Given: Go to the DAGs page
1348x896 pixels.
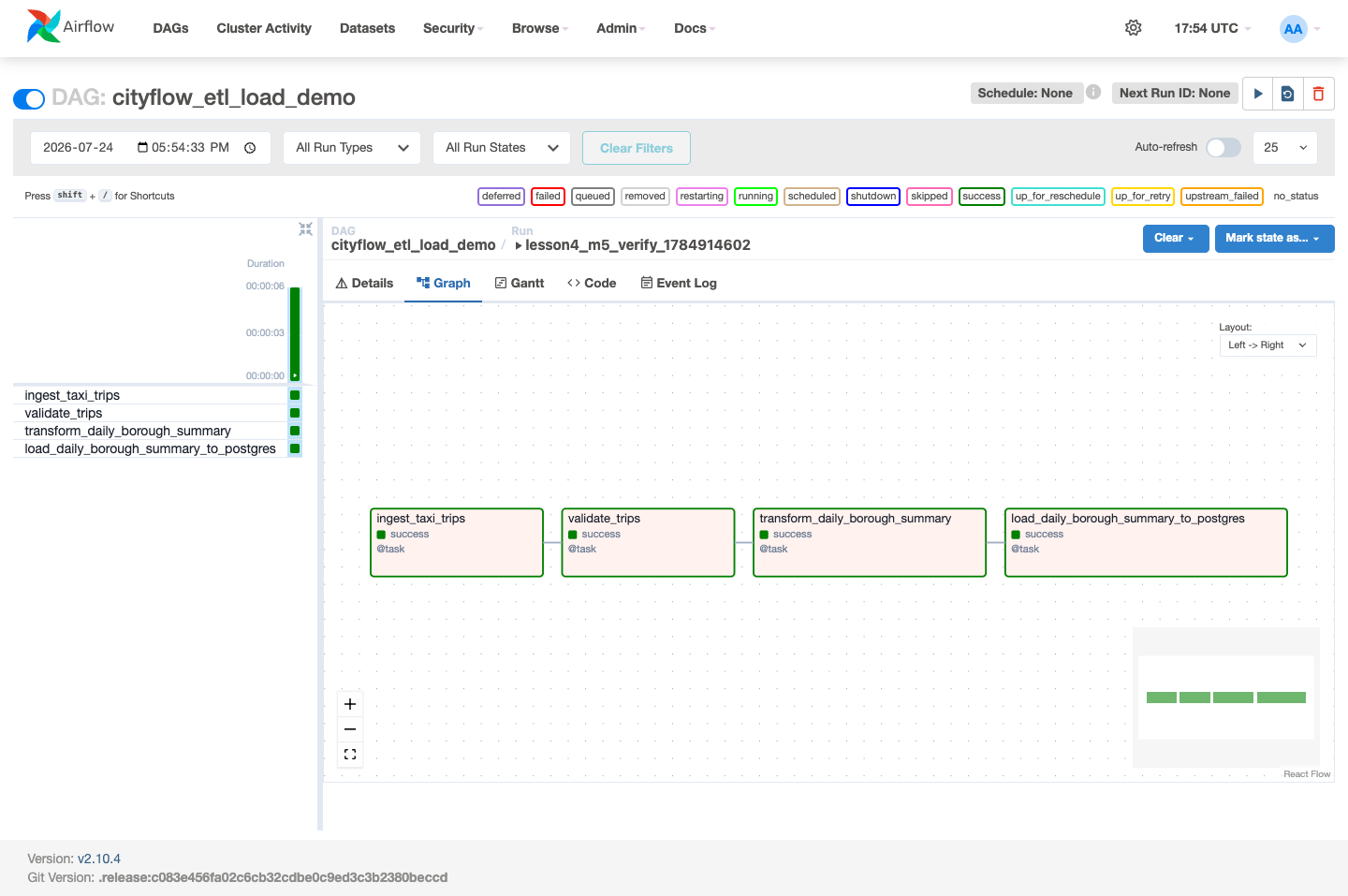Looking at the screenshot, I should [170, 28].
